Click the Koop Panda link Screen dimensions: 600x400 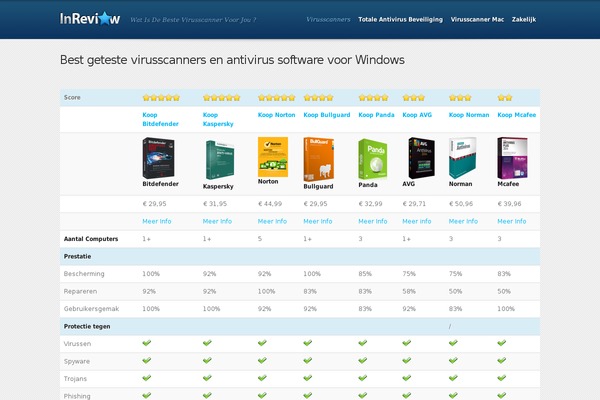coord(376,115)
